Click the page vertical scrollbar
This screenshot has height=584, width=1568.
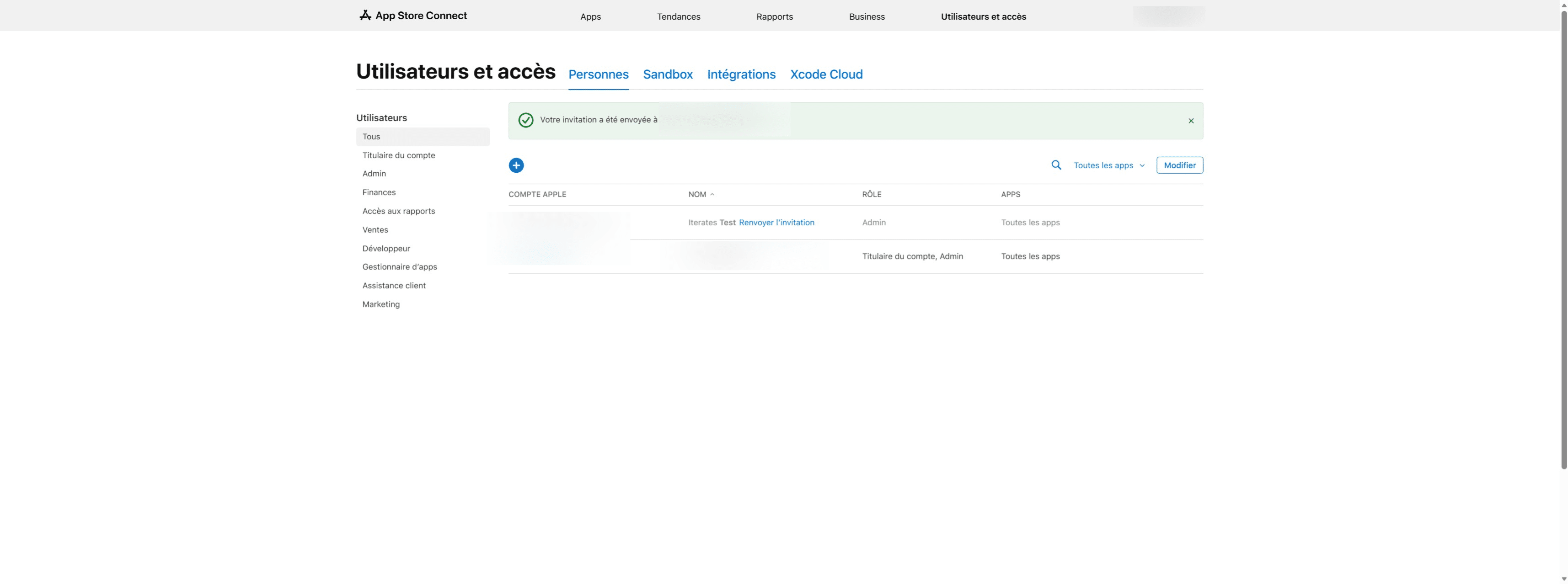point(1564,239)
